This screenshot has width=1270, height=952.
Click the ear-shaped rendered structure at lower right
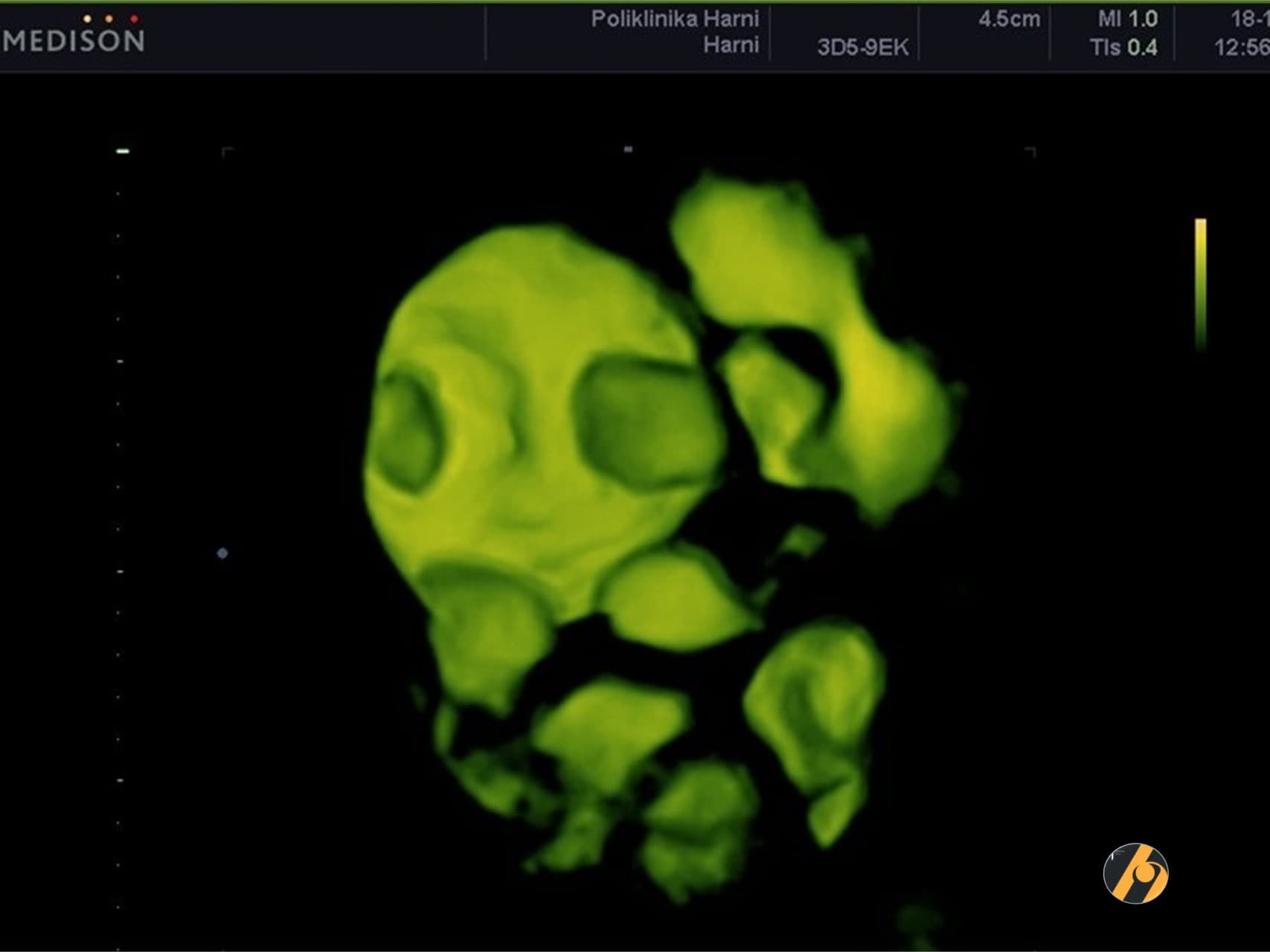[815, 714]
